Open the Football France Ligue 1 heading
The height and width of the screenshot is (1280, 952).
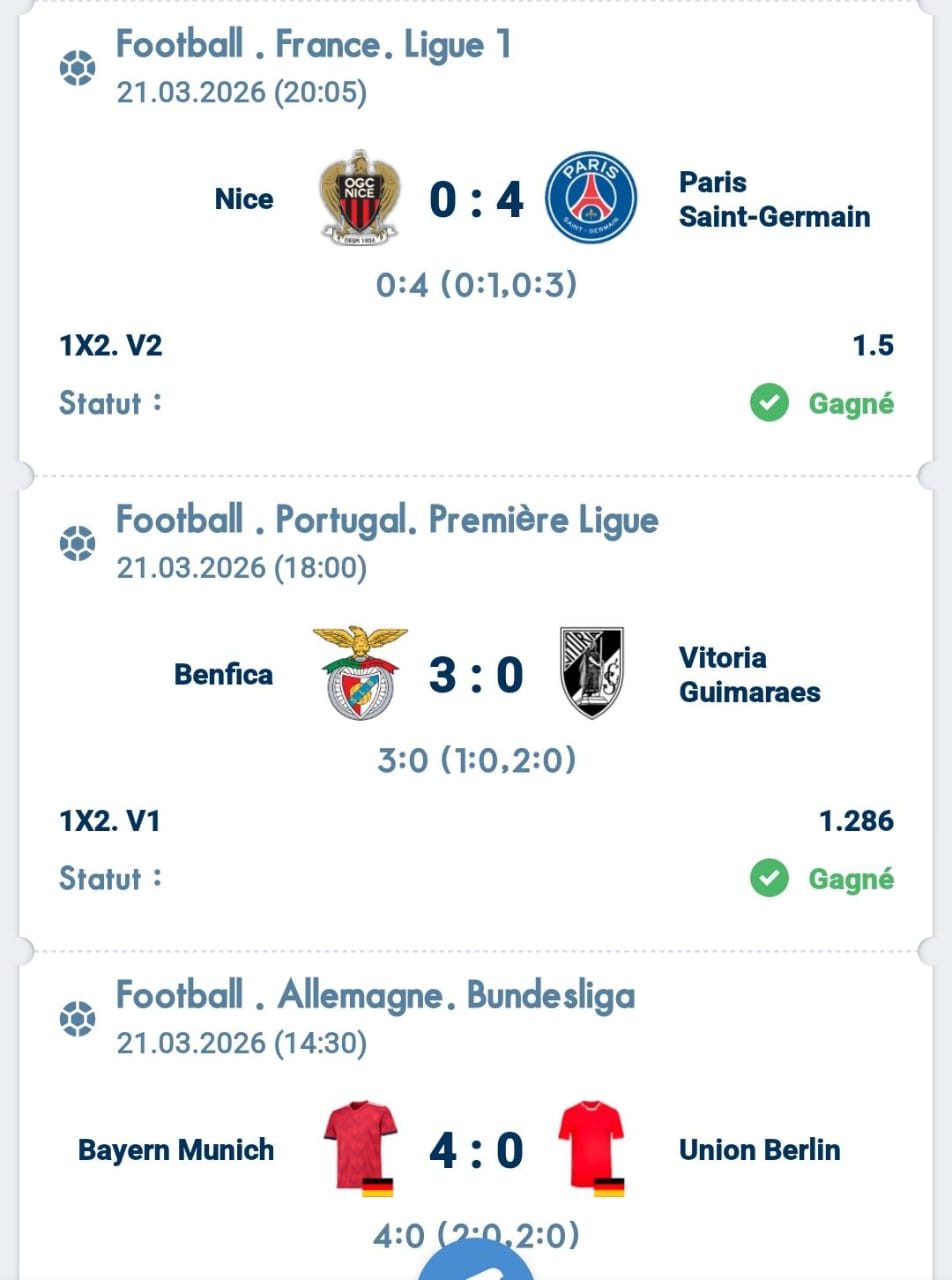pos(314,45)
